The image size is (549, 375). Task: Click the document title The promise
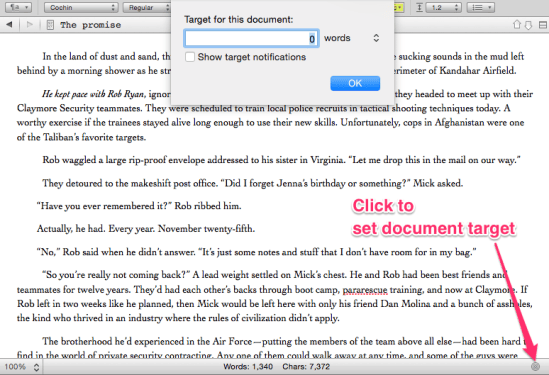click(x=90, y=25)
